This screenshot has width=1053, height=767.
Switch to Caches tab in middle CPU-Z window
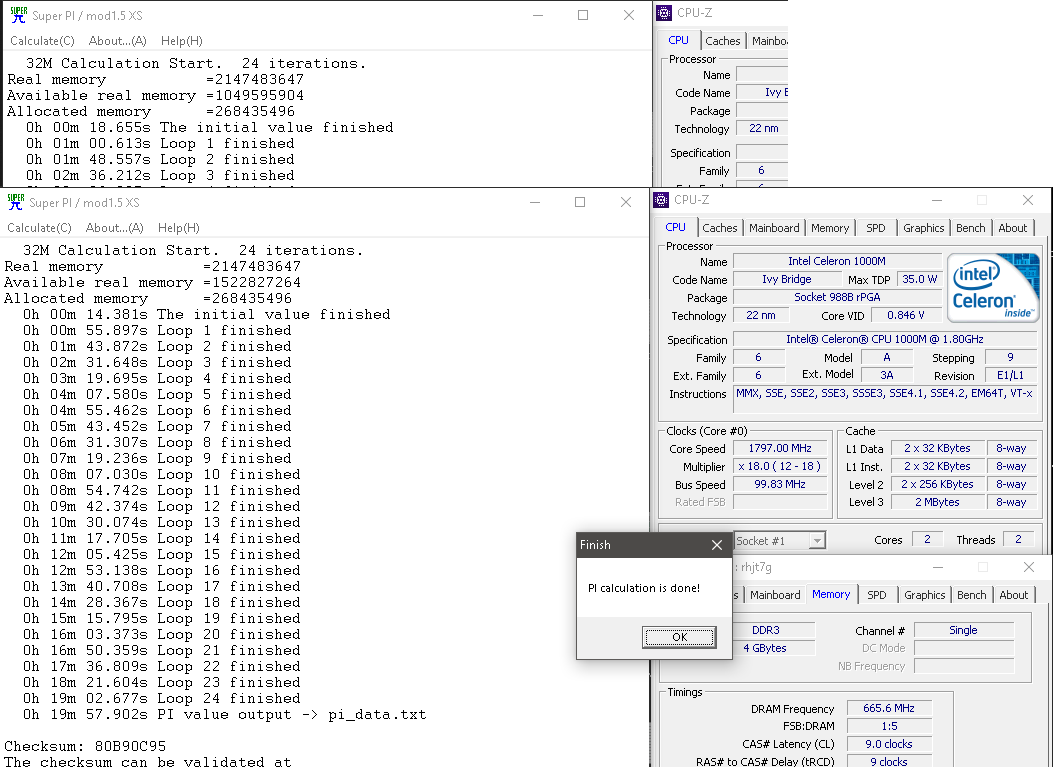tap(719, 228)
